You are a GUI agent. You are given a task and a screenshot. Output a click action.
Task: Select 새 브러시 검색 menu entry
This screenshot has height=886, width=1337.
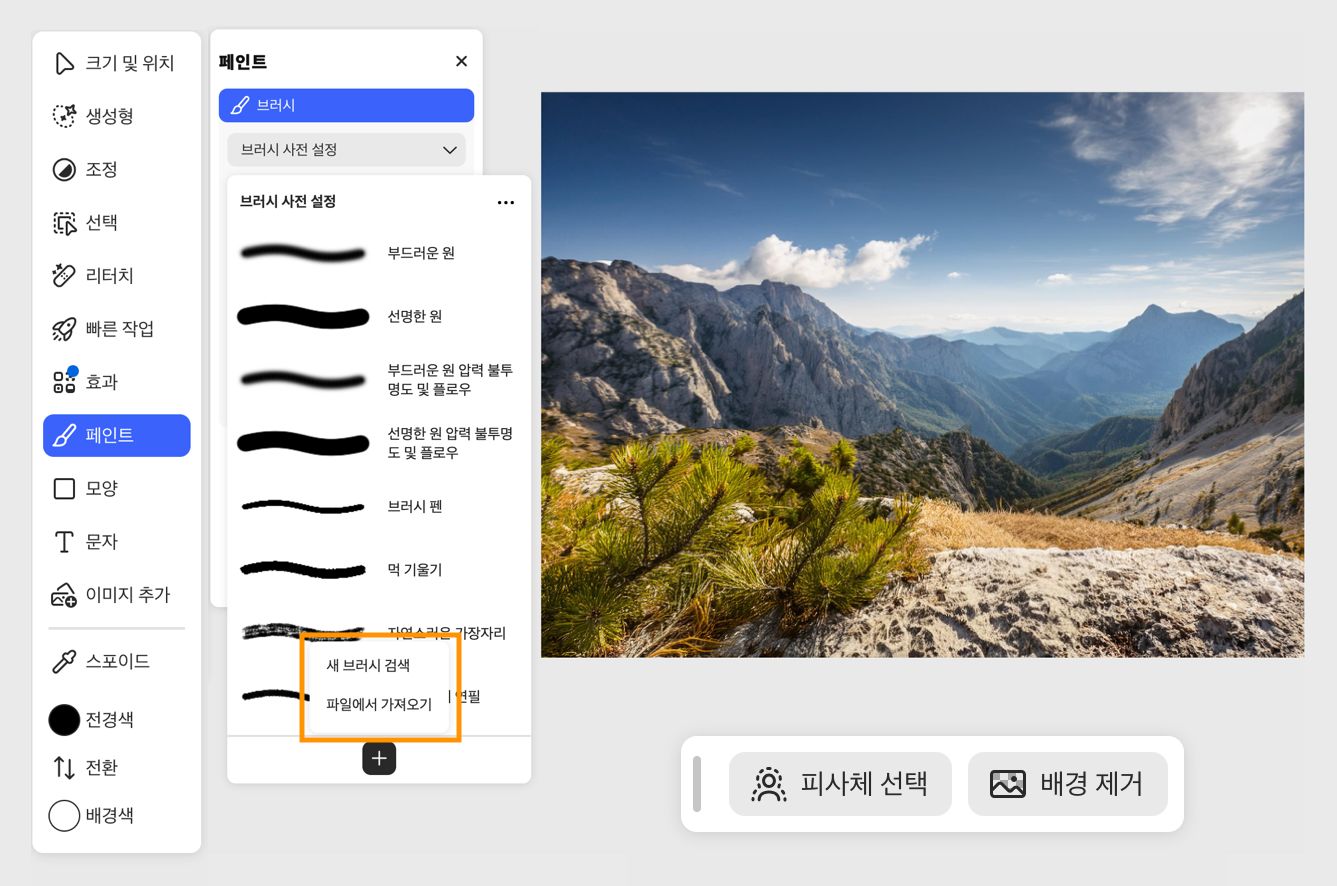tap(368, 665)
